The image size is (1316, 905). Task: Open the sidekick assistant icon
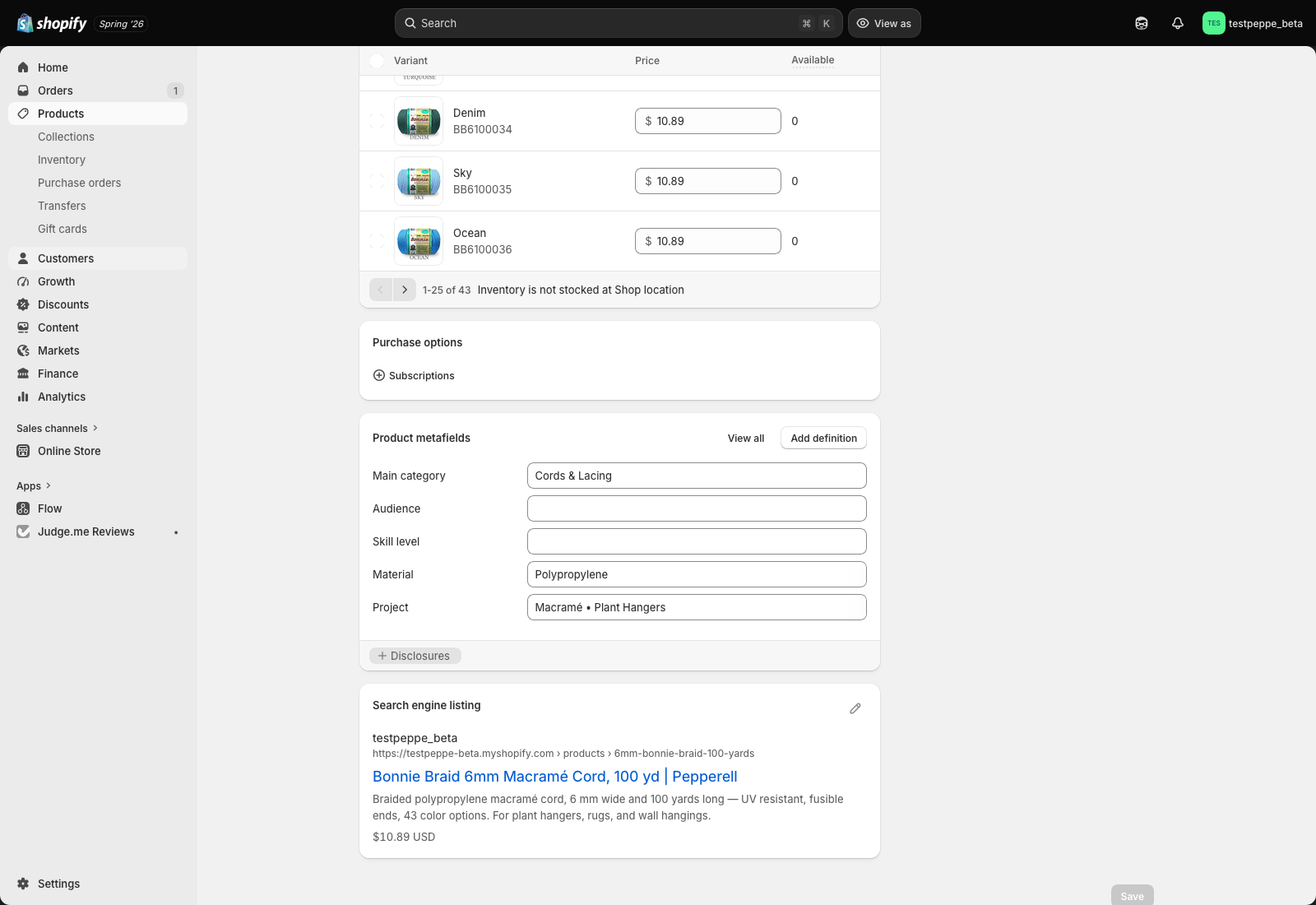click(1142, 23)
